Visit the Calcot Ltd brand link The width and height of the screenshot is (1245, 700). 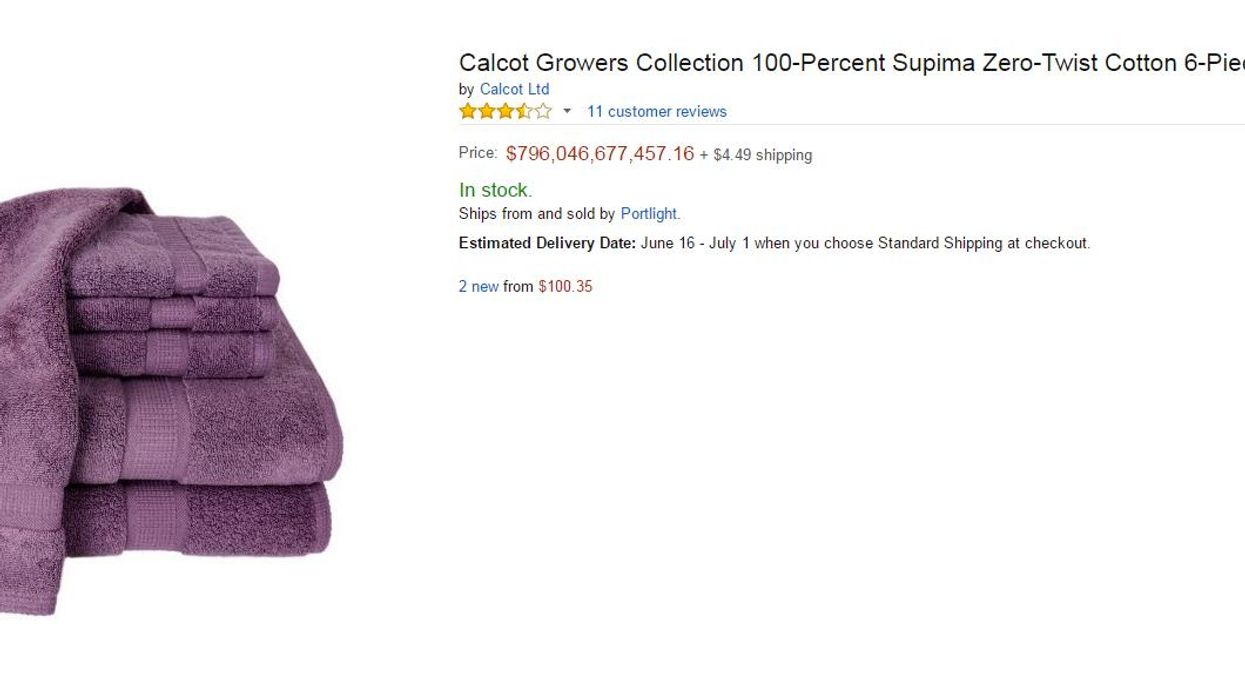click(514, 89)
